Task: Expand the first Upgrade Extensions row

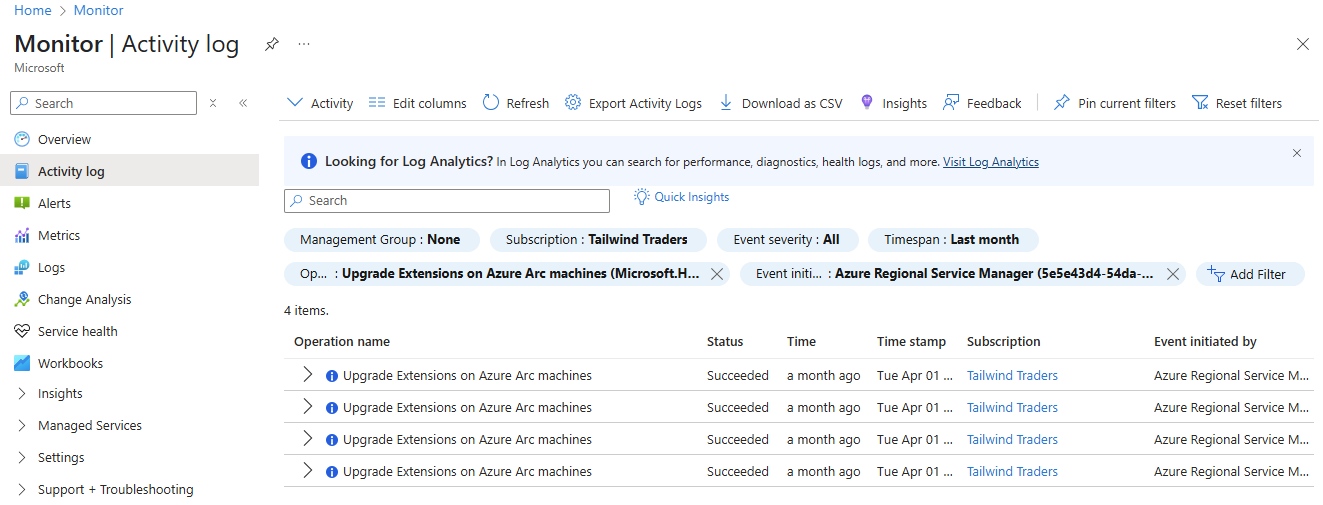Action: coord(307,375)
